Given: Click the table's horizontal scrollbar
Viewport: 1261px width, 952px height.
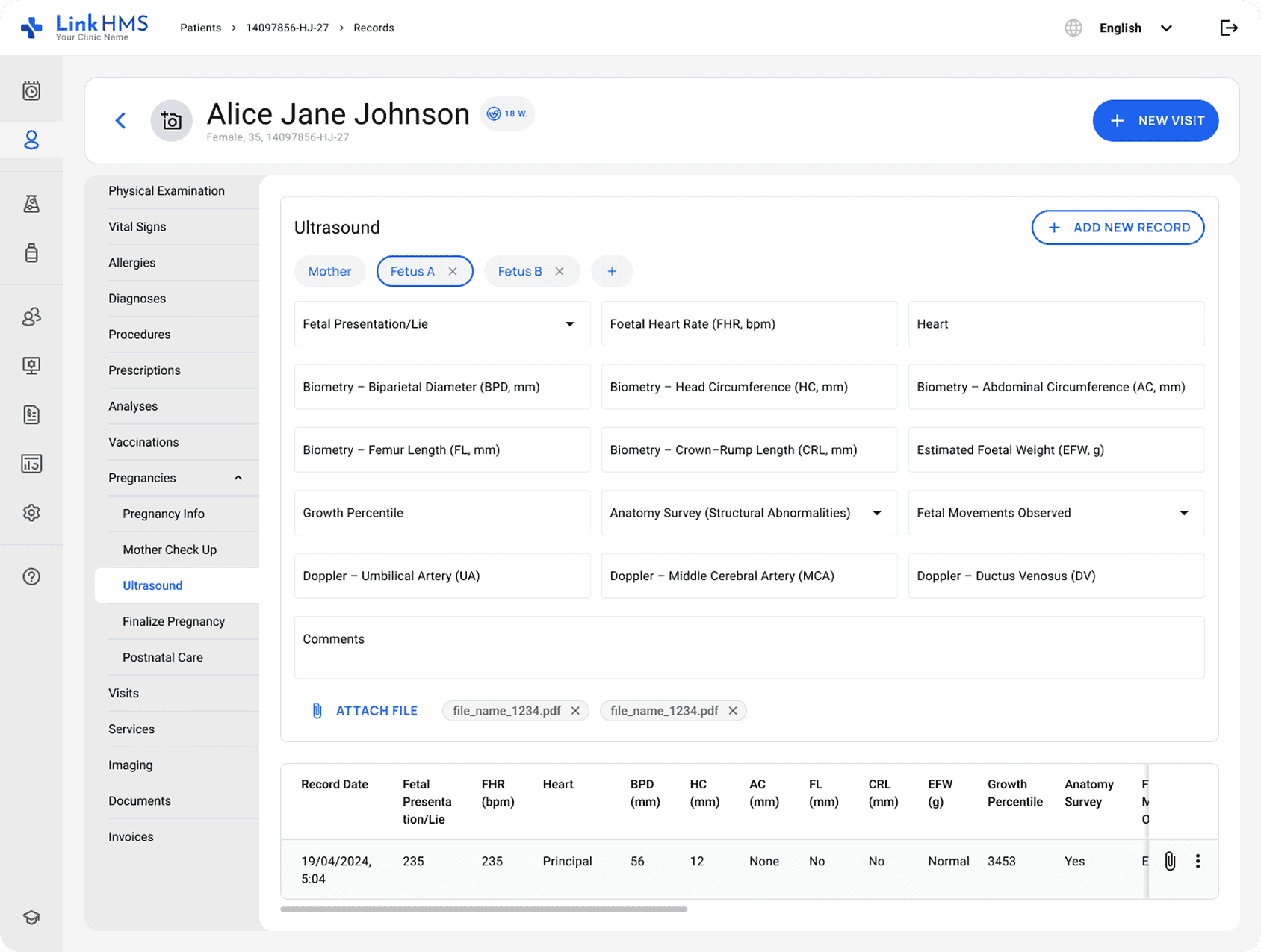Looking at the screenshot, I should [483, 909].
